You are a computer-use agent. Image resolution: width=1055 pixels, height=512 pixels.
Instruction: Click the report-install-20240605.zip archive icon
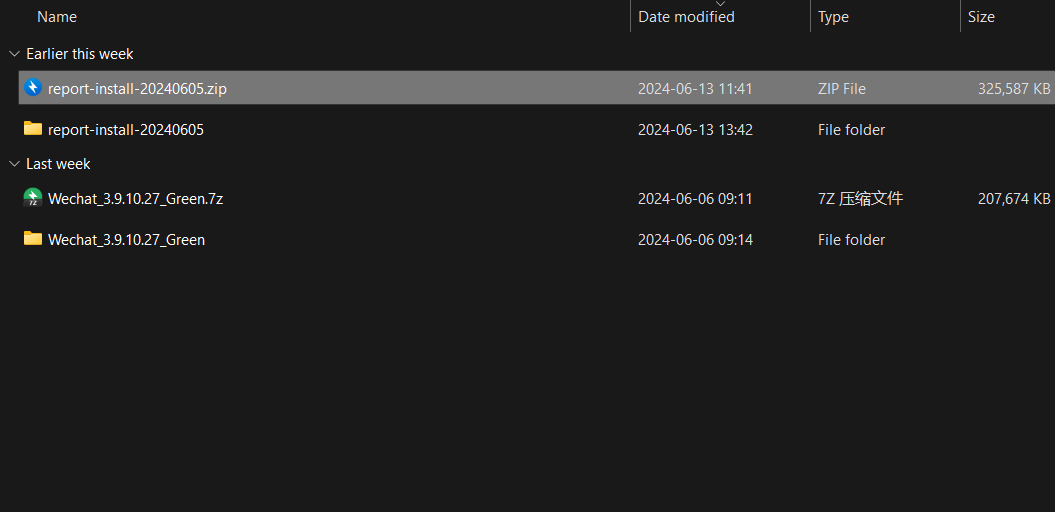tap(33, 88)
